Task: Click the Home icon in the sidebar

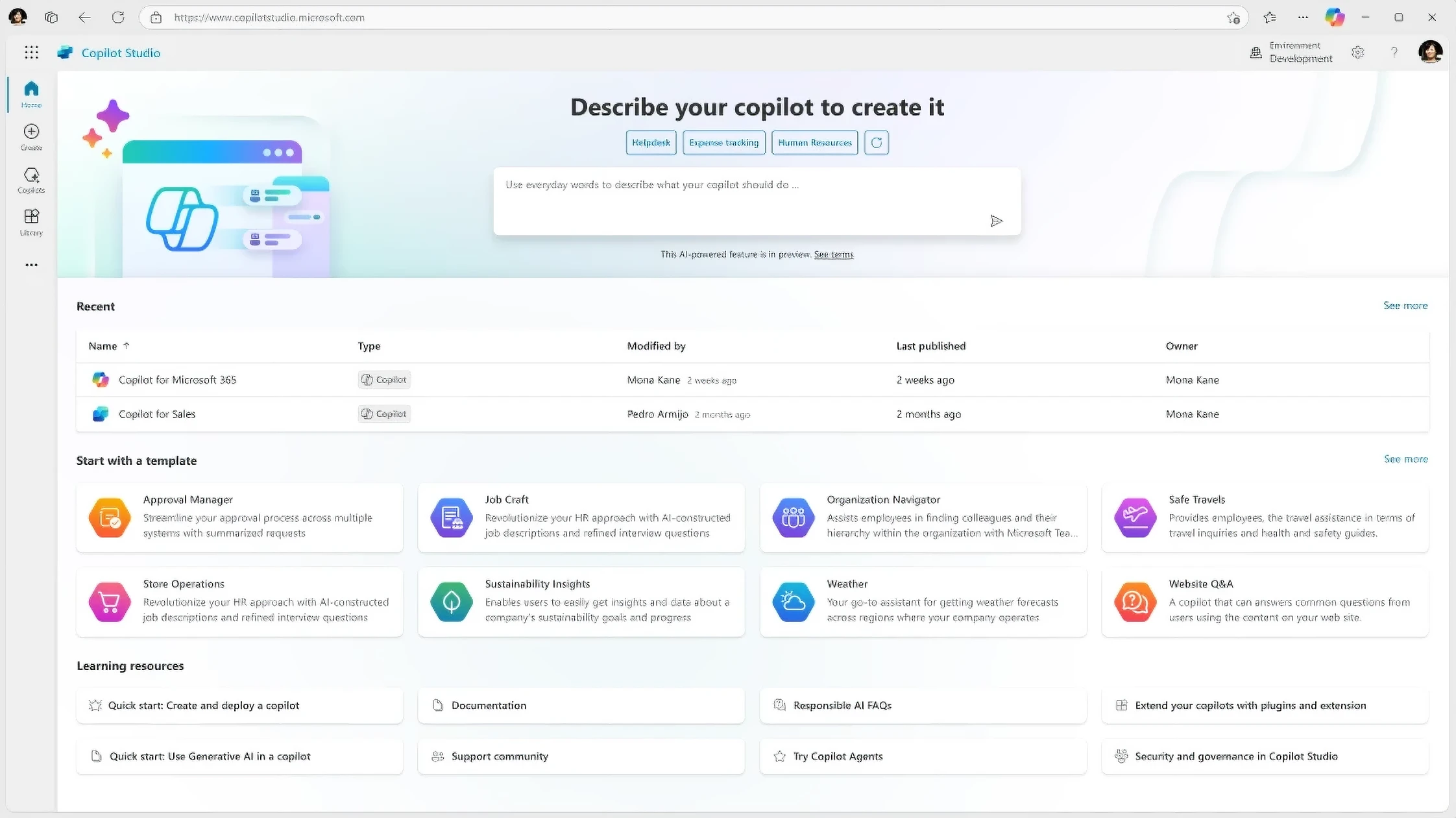Action: tap(30, 93)
